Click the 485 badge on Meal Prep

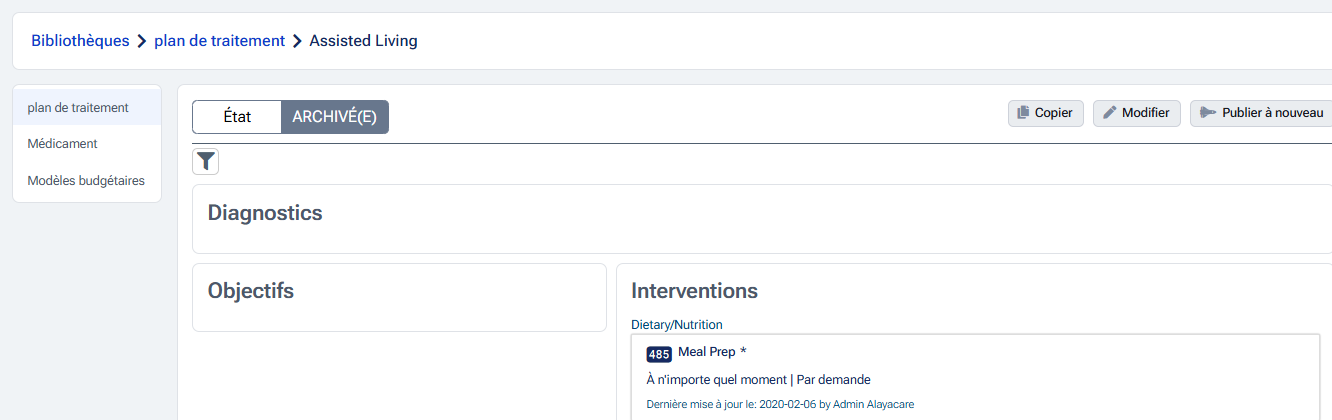pyautogui.click(x=659, y=354)
